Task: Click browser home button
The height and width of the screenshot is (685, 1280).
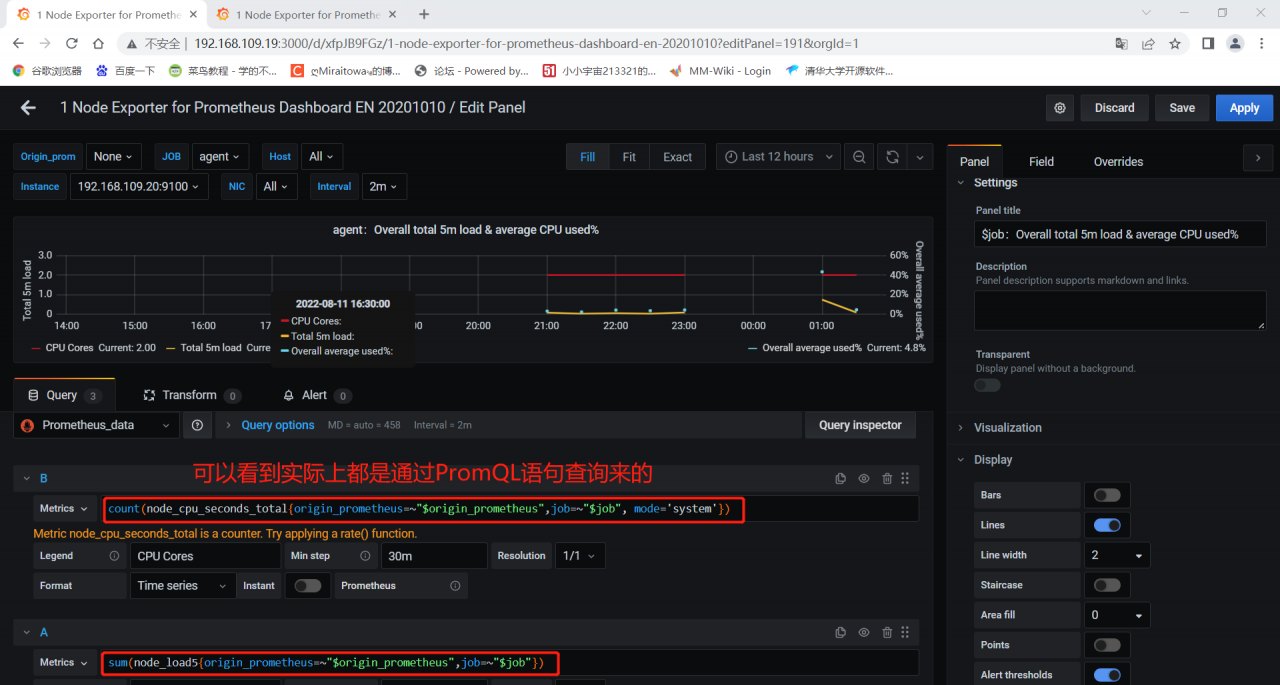Action: (x=98, y=44)
